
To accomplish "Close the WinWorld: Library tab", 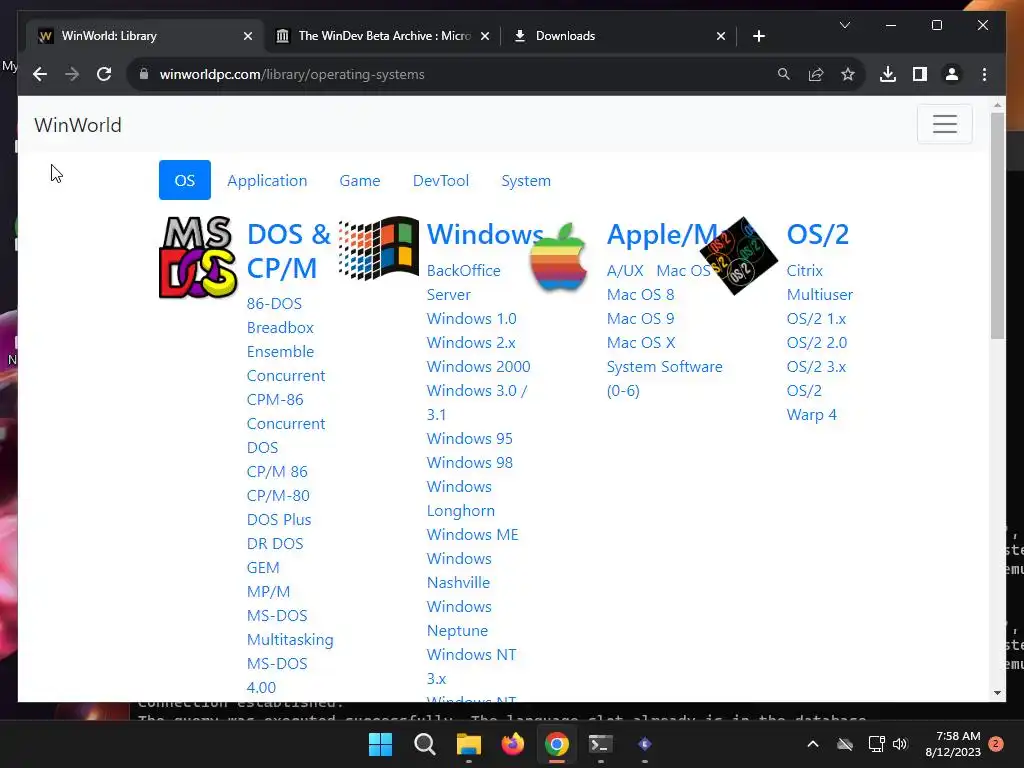I will (x=248, y=36).
